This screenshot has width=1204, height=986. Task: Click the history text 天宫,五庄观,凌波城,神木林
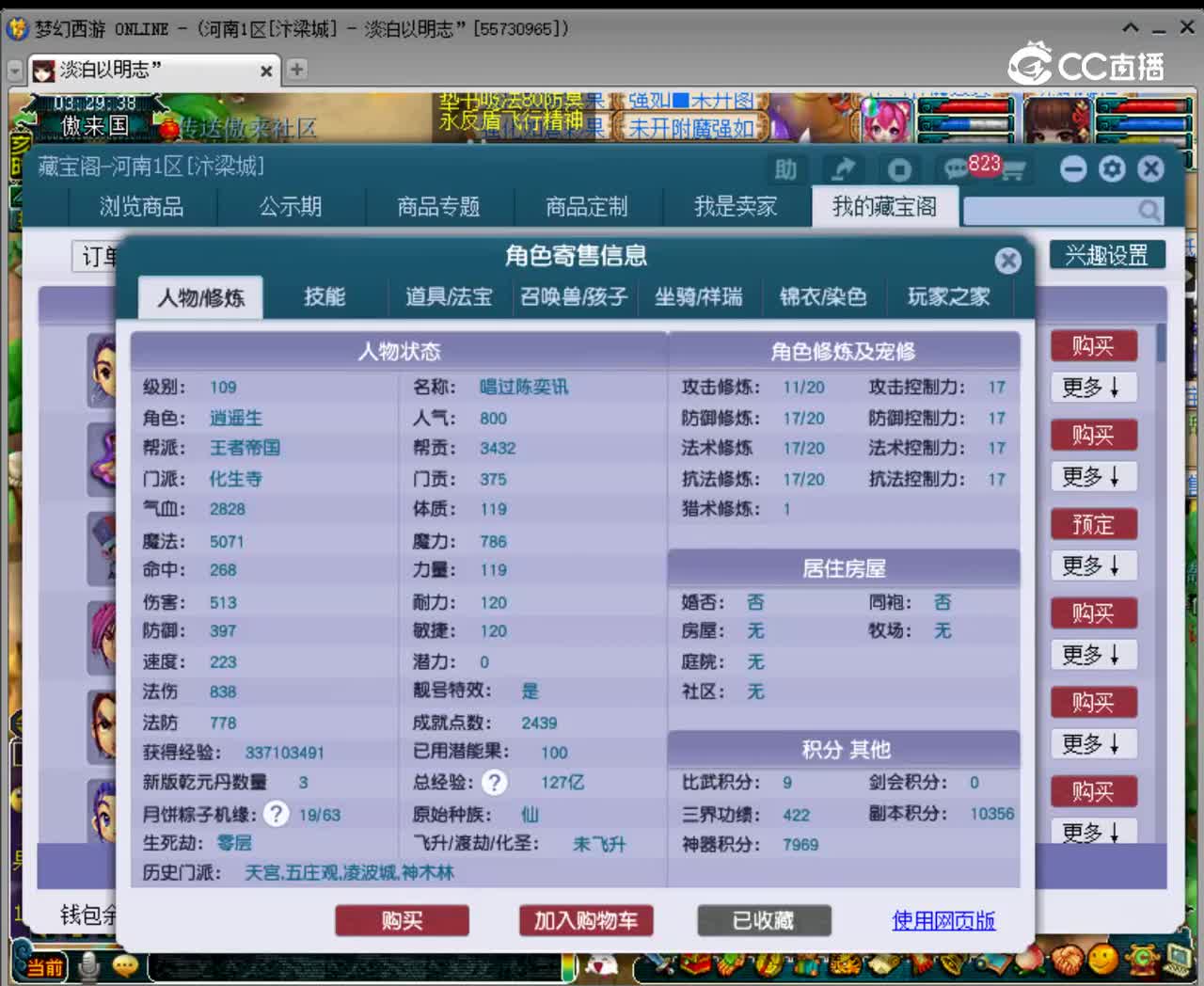349,873
